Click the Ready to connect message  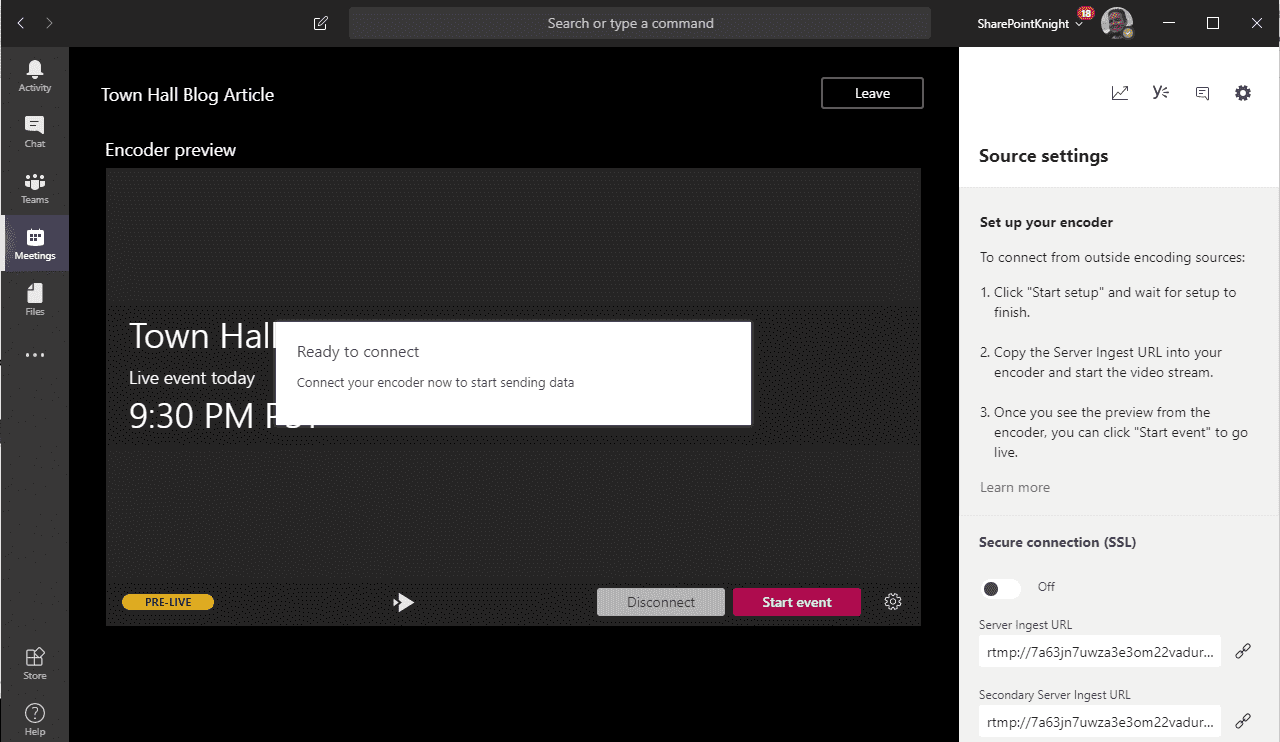513,373
